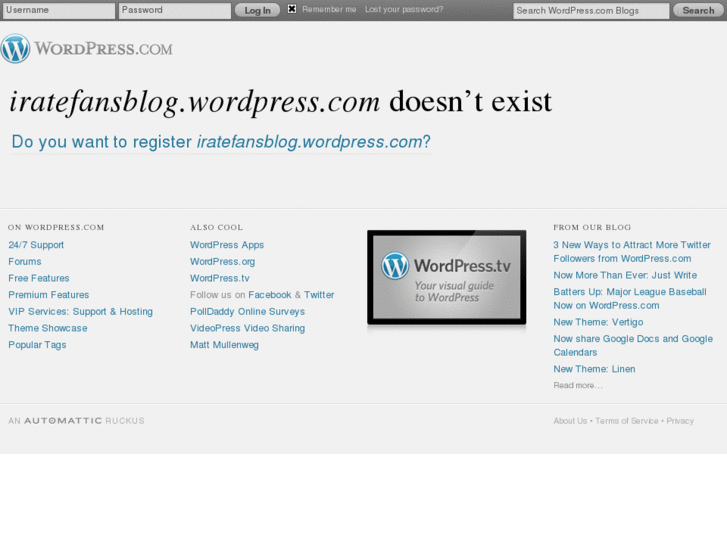This screenshot has width=727, height=545.
Task: Open the Theme Showcase link
Action: click(48, 328)
